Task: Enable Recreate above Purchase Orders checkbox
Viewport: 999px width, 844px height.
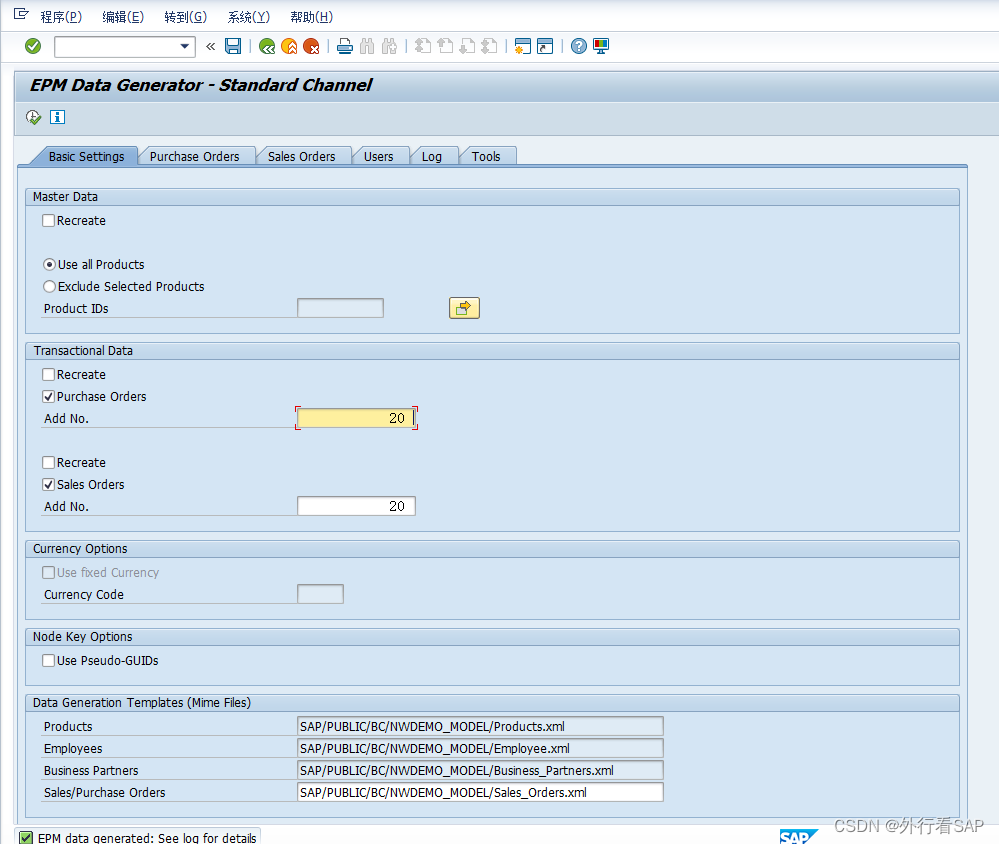Action: pos(48,375)
